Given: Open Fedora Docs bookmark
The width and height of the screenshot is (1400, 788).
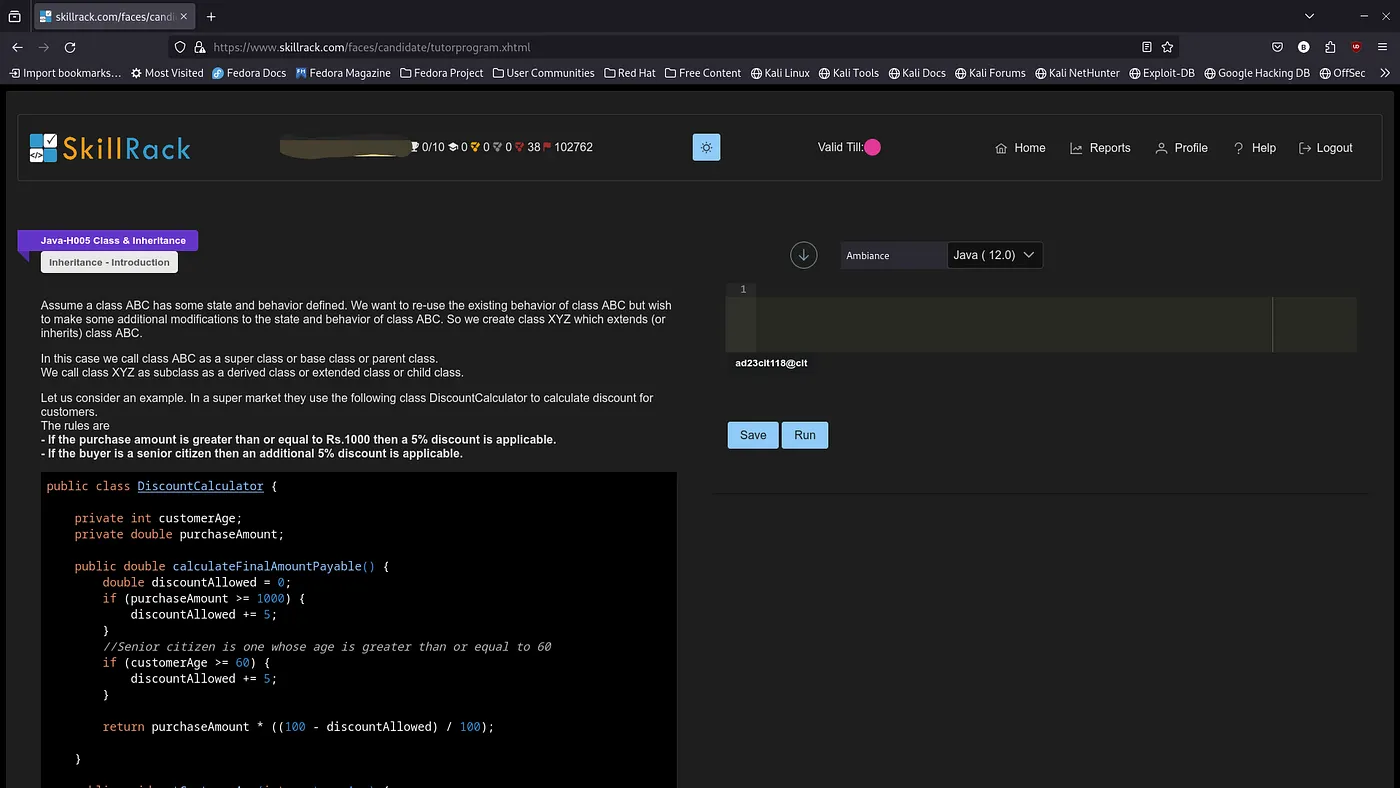Looking at the screenshot, I should [x=249, y=73].
